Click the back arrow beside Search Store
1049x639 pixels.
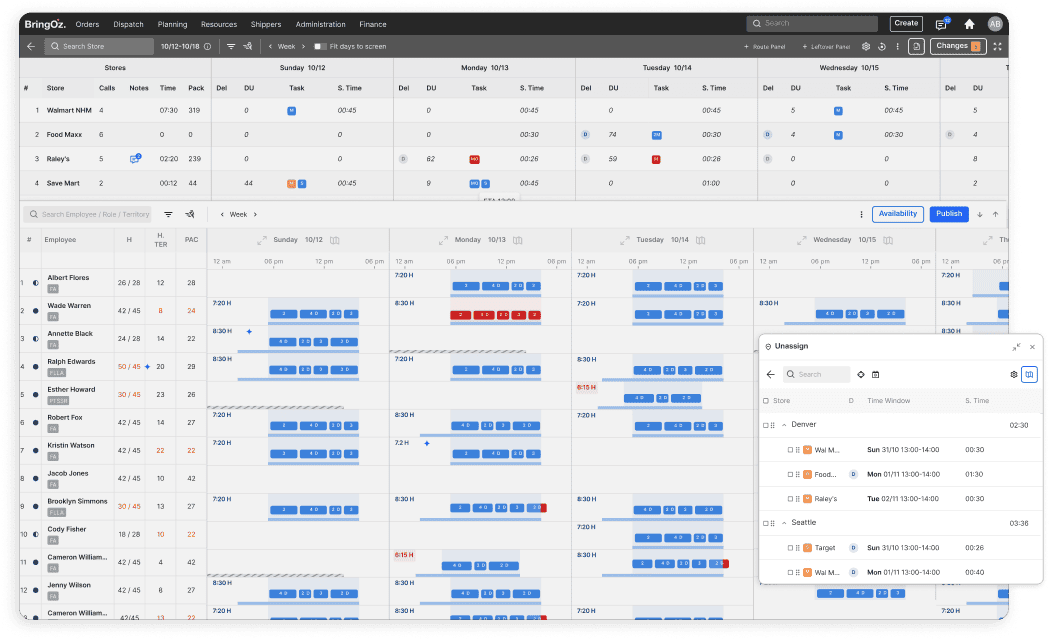tap(31, 46)
